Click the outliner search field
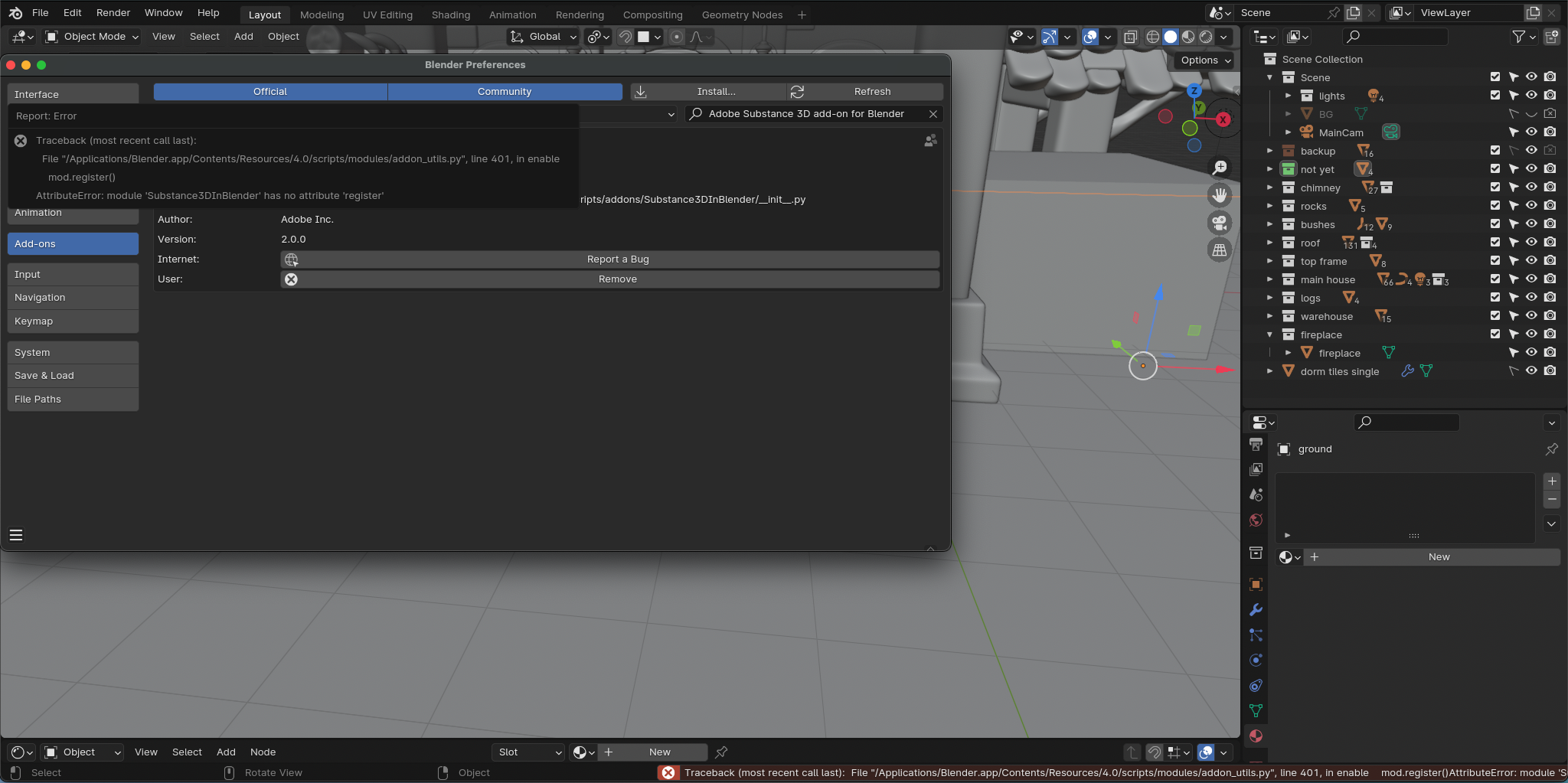Viewport: 1568px width, 783px height. tap(1395, 37)
